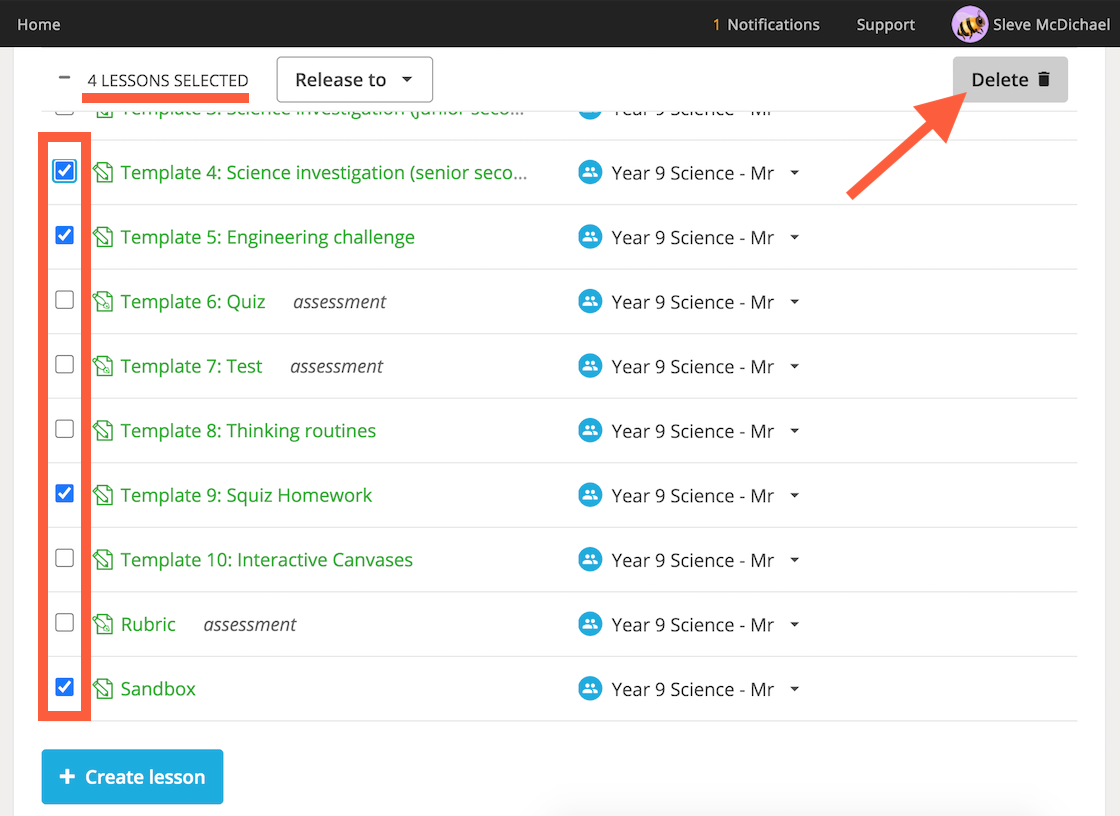This screenshot has height=816, width=1120.
Task: Click the class group icon in Template 9 row
Action: [x=590, y=495]
